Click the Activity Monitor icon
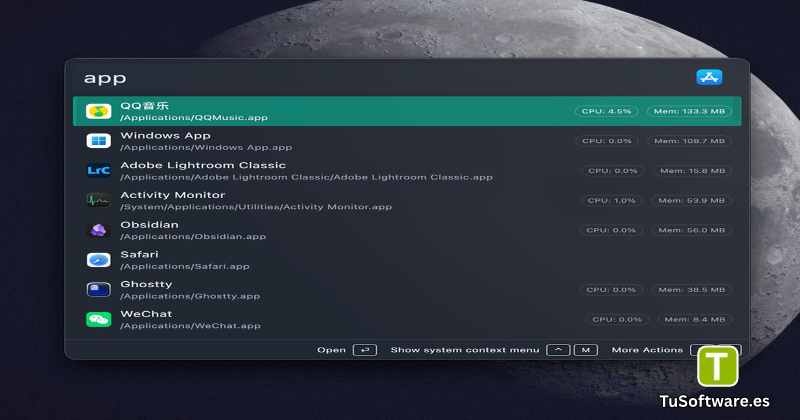800x420 pixels. coord(98,200)
